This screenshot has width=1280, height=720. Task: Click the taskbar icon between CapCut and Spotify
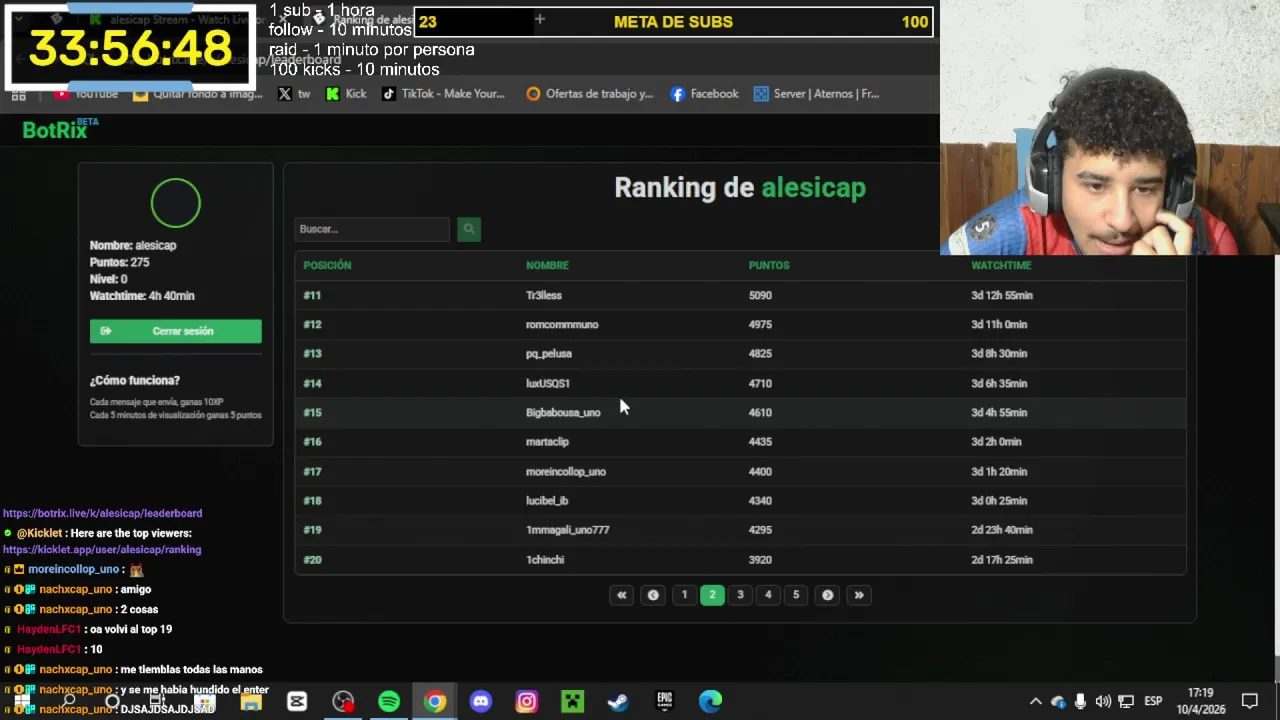coord(343,701)
